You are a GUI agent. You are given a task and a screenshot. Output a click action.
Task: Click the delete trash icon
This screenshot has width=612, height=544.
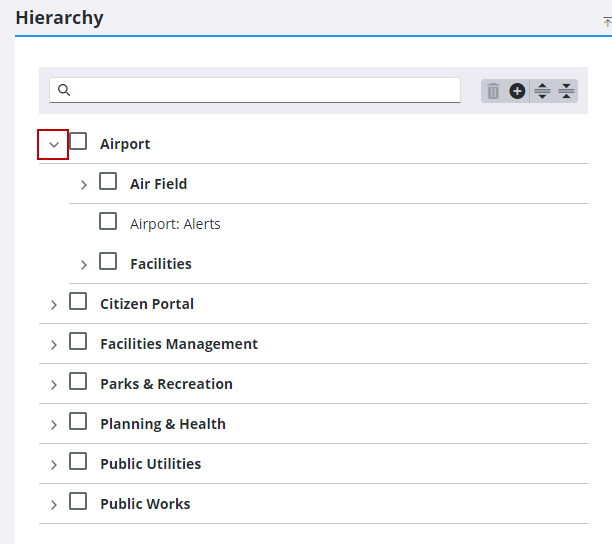(x=493, y=91)
